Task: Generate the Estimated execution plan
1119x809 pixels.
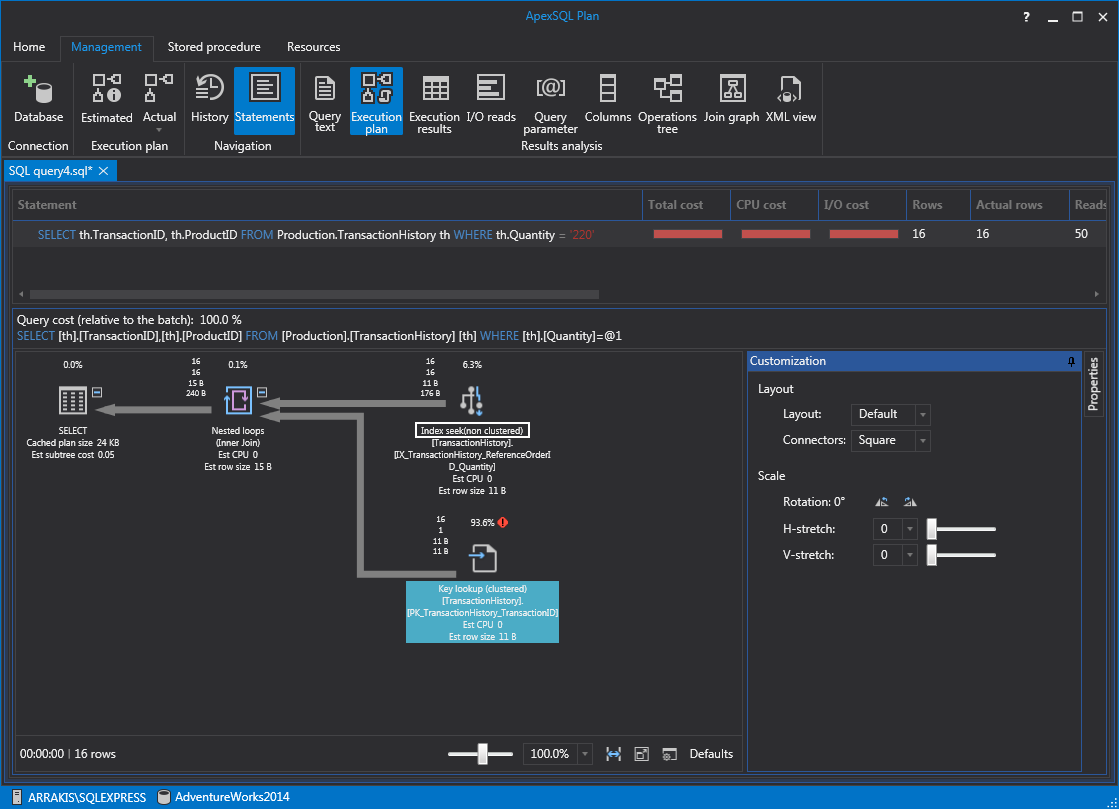Action: (106, 98)
